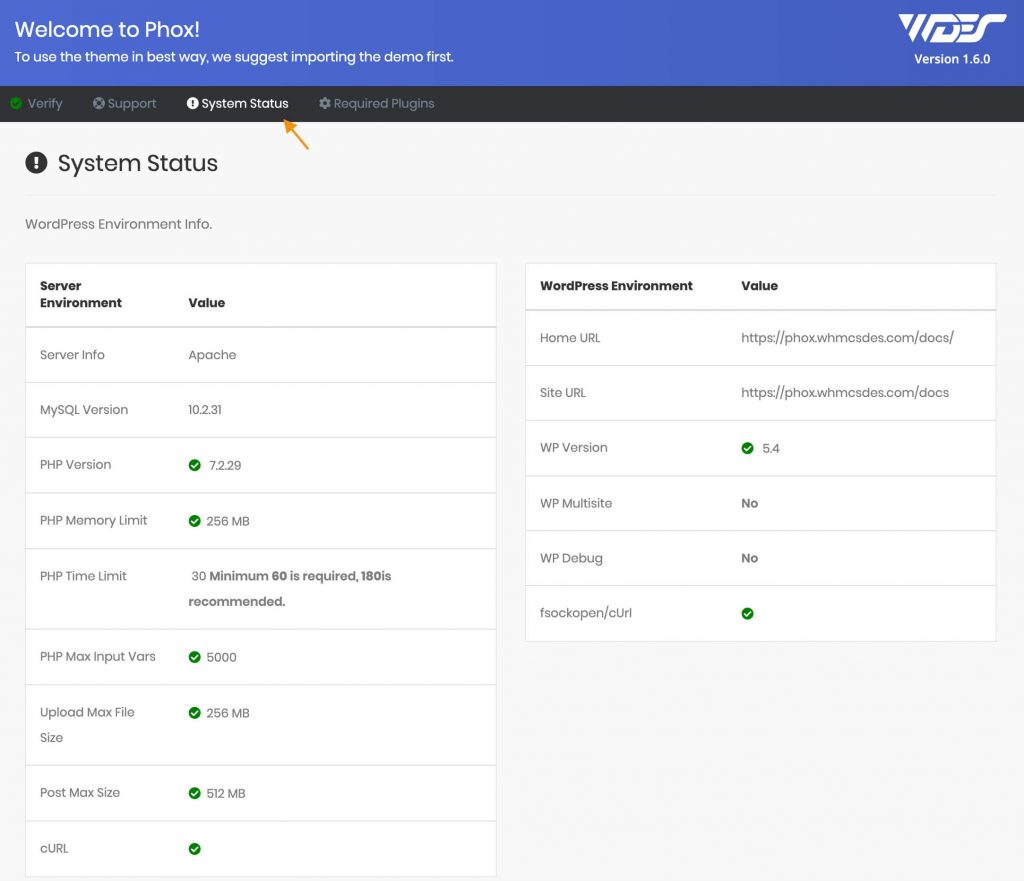Click the 'WP Debug' label
The height and width of the screenshot is (881, 1024).
point(571,558)
